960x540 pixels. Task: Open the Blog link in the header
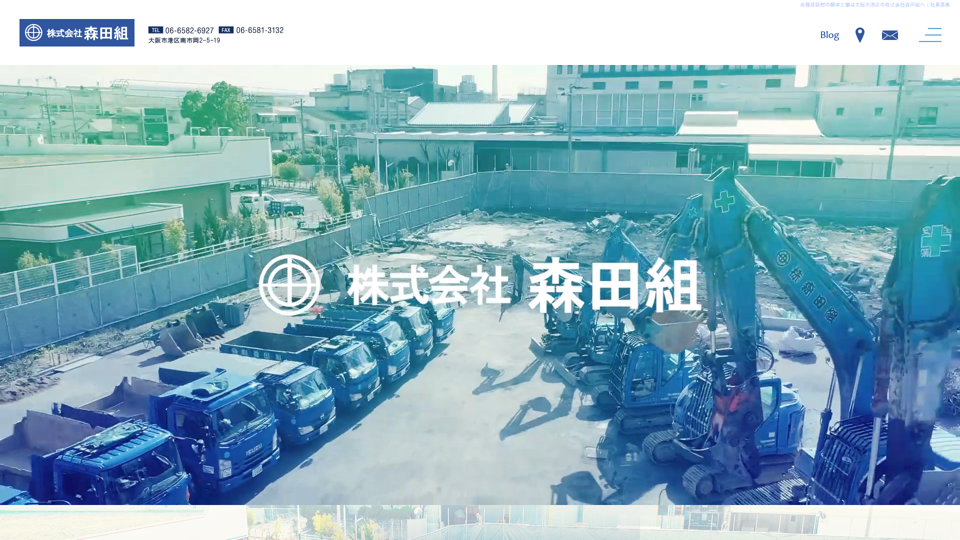[x=829, y=35]
